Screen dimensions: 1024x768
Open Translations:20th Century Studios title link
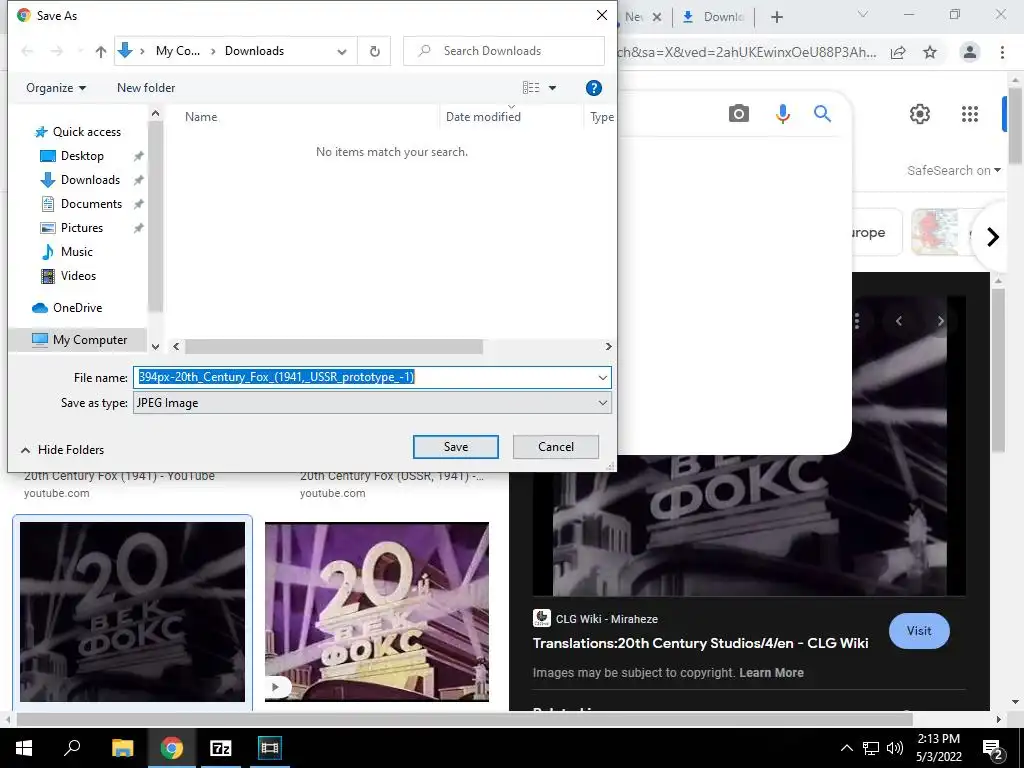click(x=700, y=643)
